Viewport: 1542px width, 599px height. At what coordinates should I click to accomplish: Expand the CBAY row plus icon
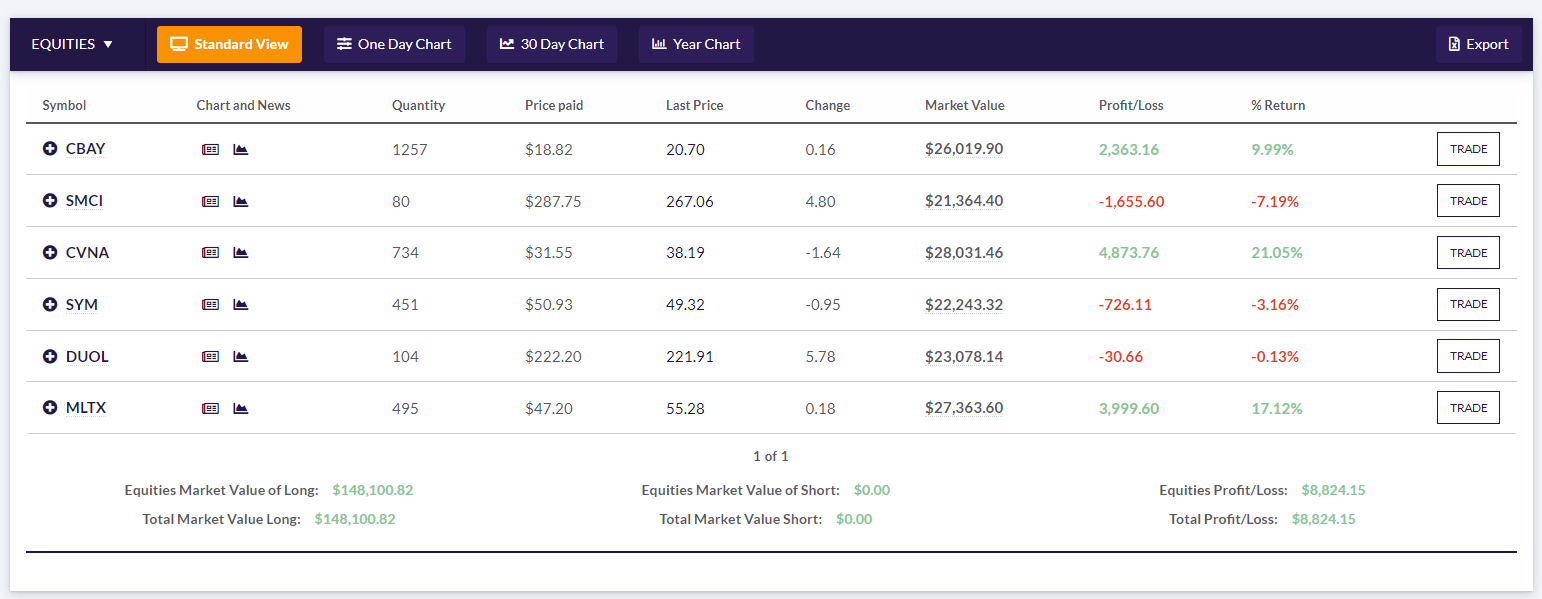click(x=50, y=149)
